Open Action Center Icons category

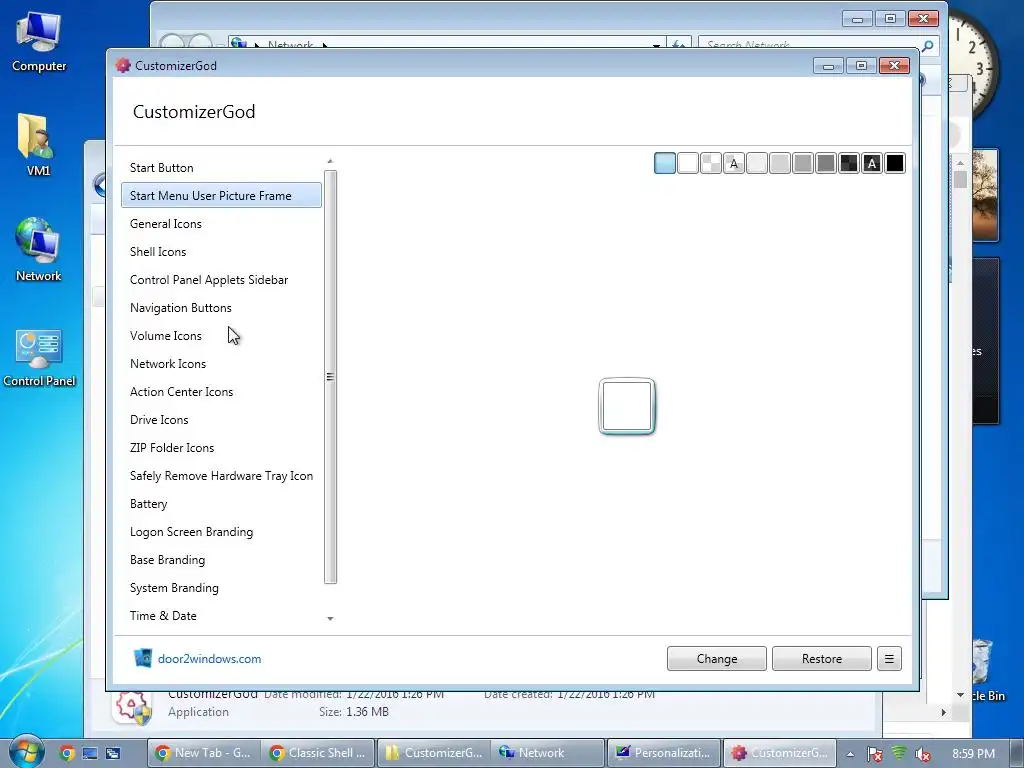point(221,392)
